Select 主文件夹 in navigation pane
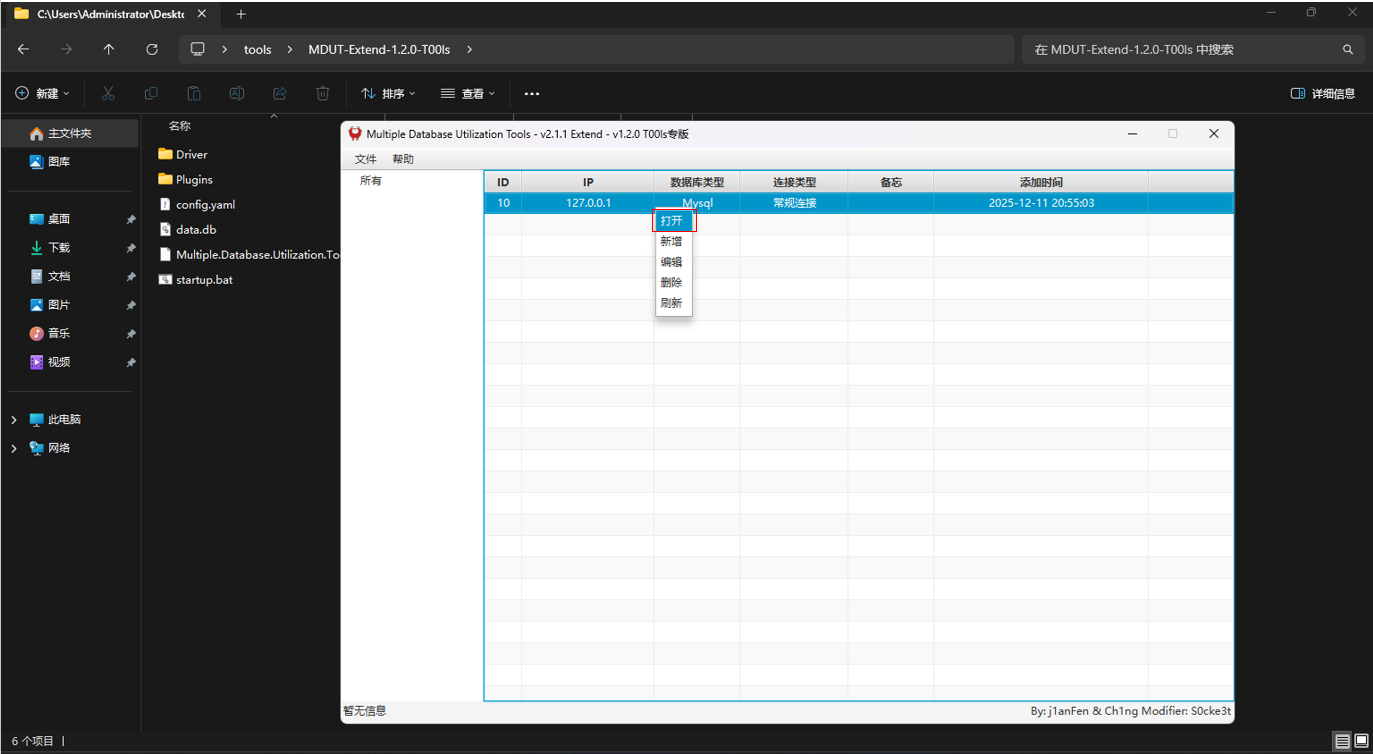The width and height of the screenshot is (1373, 754). click(70, 133)
